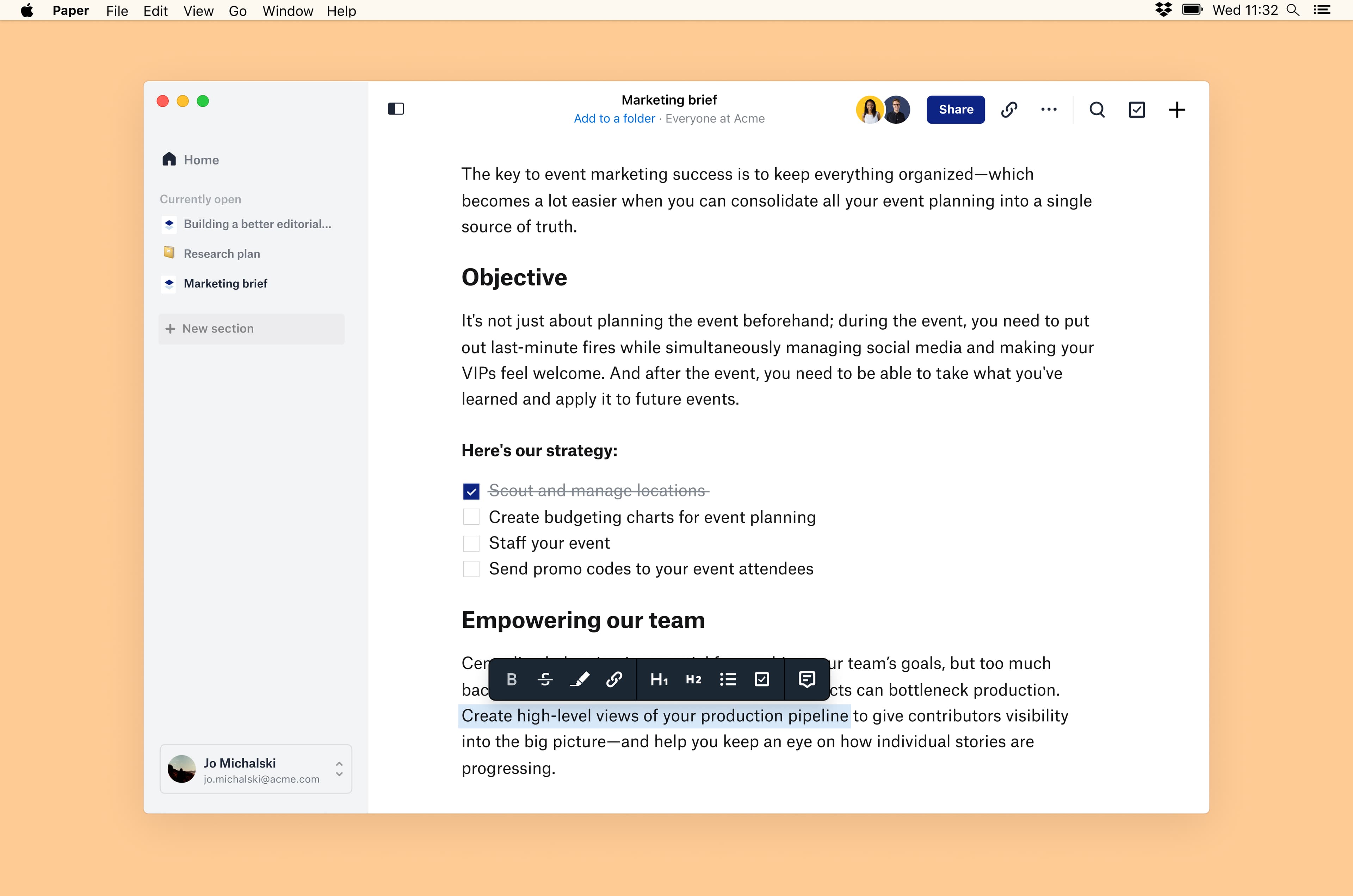The image size is (1353, 896).
Task: Expand the Jo Michalski account switcher
Action: tap(339, 769)
